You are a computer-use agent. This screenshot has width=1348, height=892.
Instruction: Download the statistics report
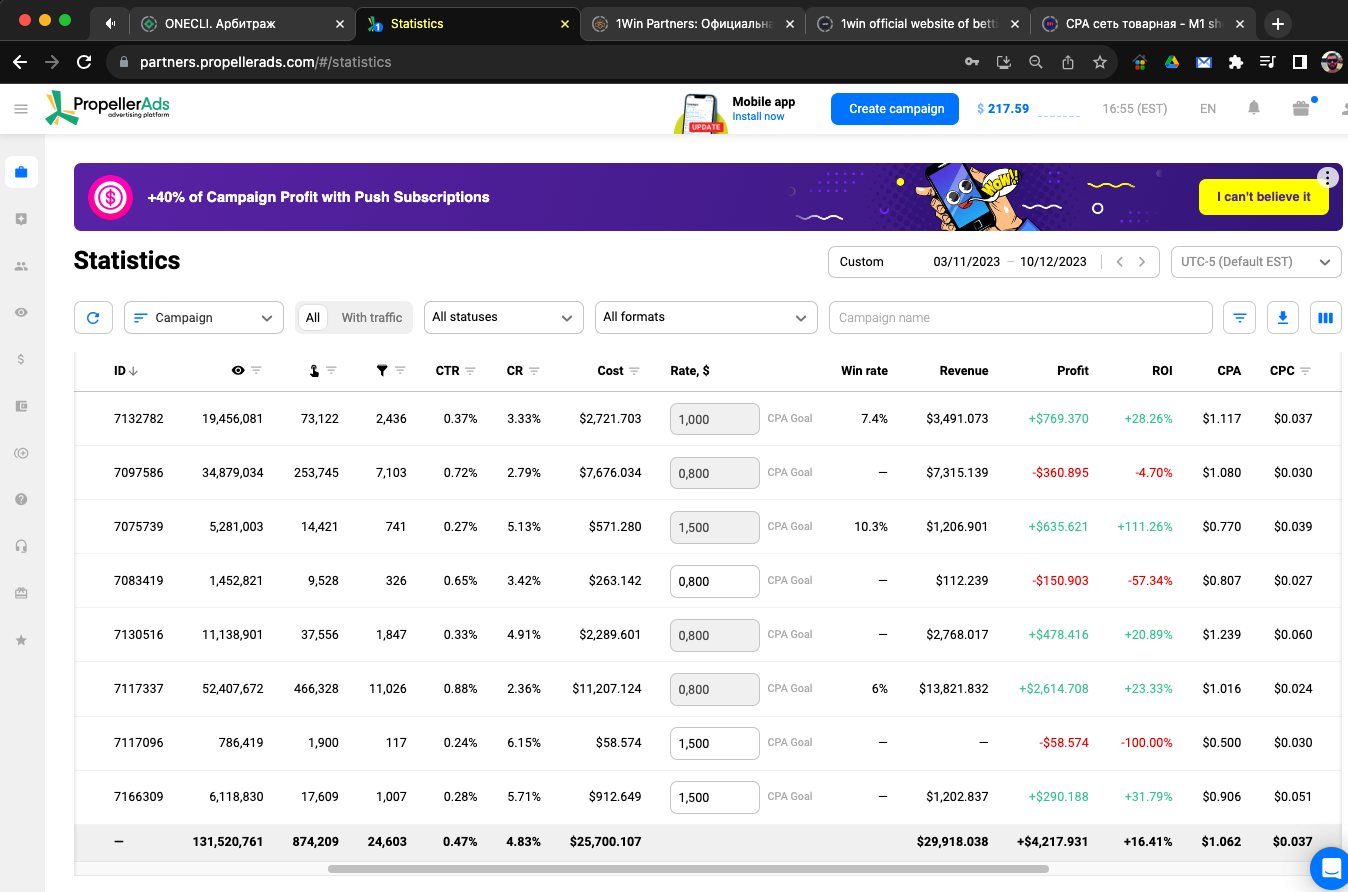pyautogui.click(x=1283, y=318)
